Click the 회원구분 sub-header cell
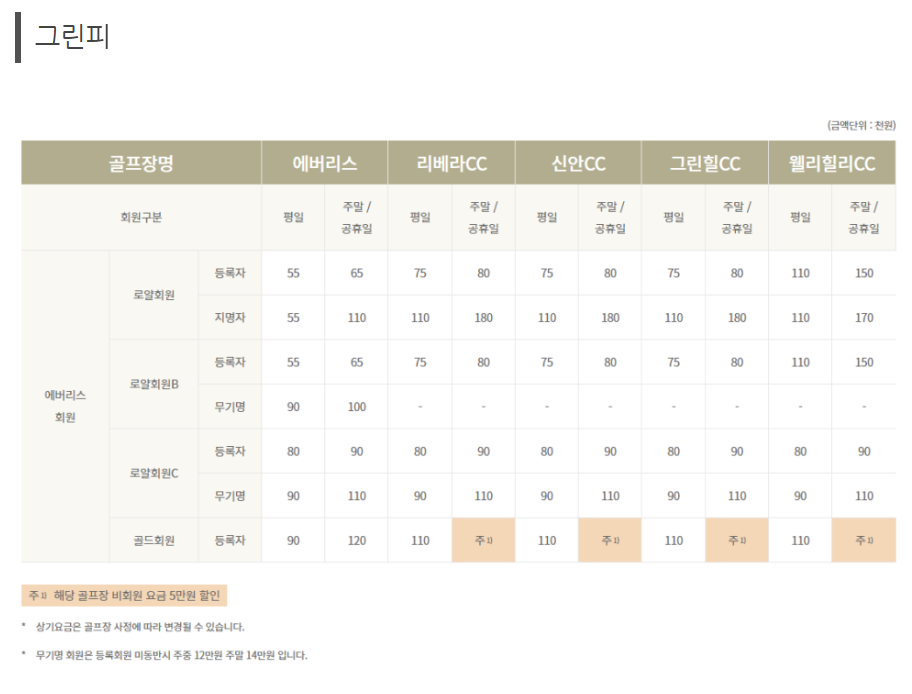This screenshot has height=694, width=912. tap(141, 218)
